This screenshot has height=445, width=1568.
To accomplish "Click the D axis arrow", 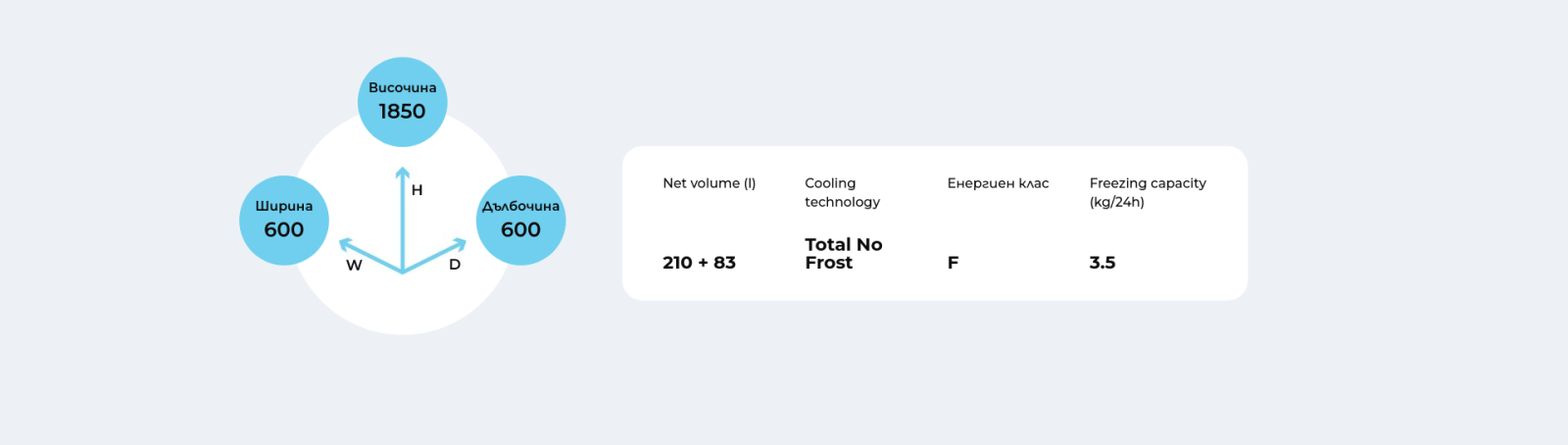I will 435,255.
